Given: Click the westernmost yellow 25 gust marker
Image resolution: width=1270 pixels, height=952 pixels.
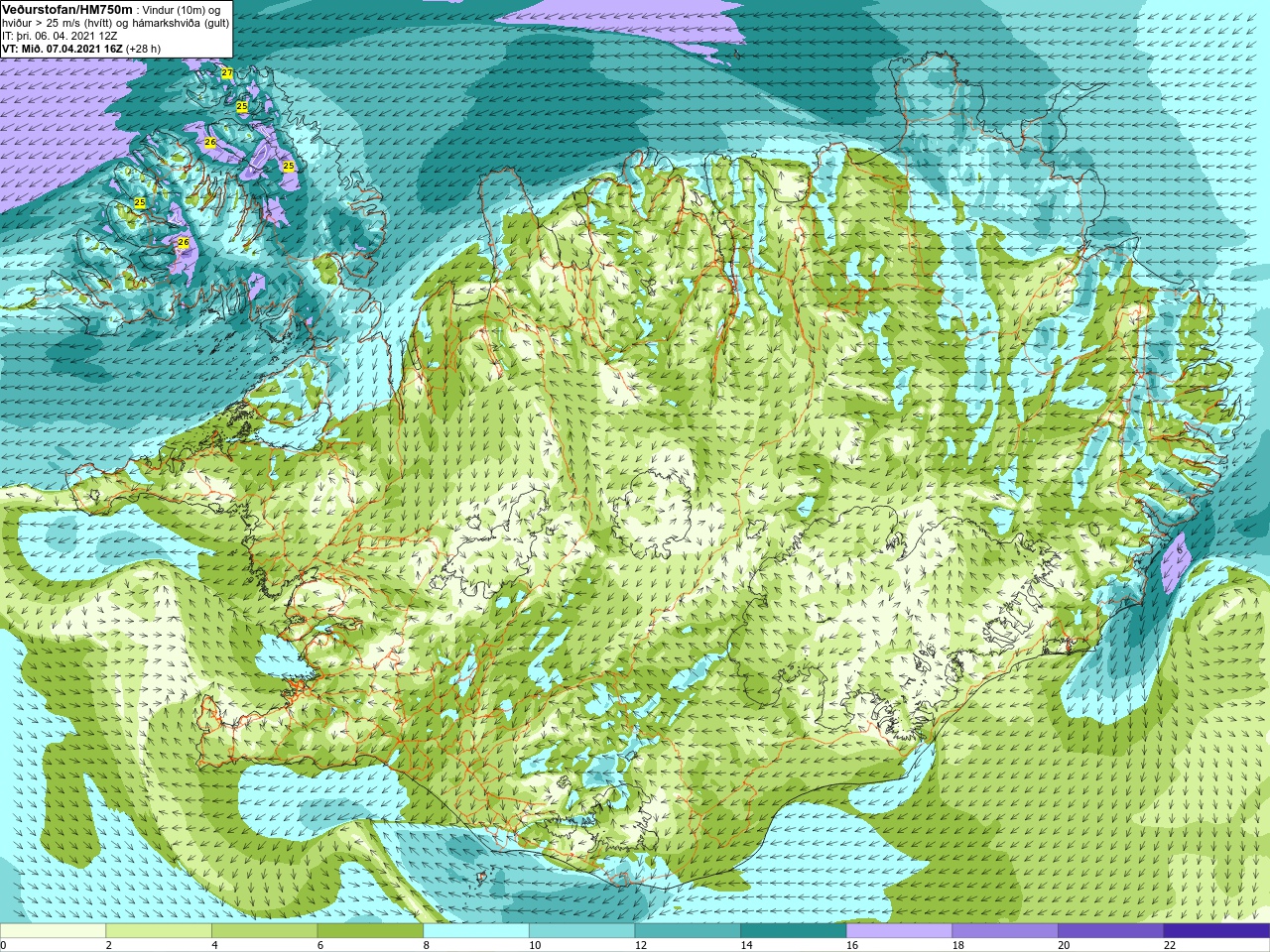Looking at the screenshot, I should pyautogui.click(x=140, y=202).
